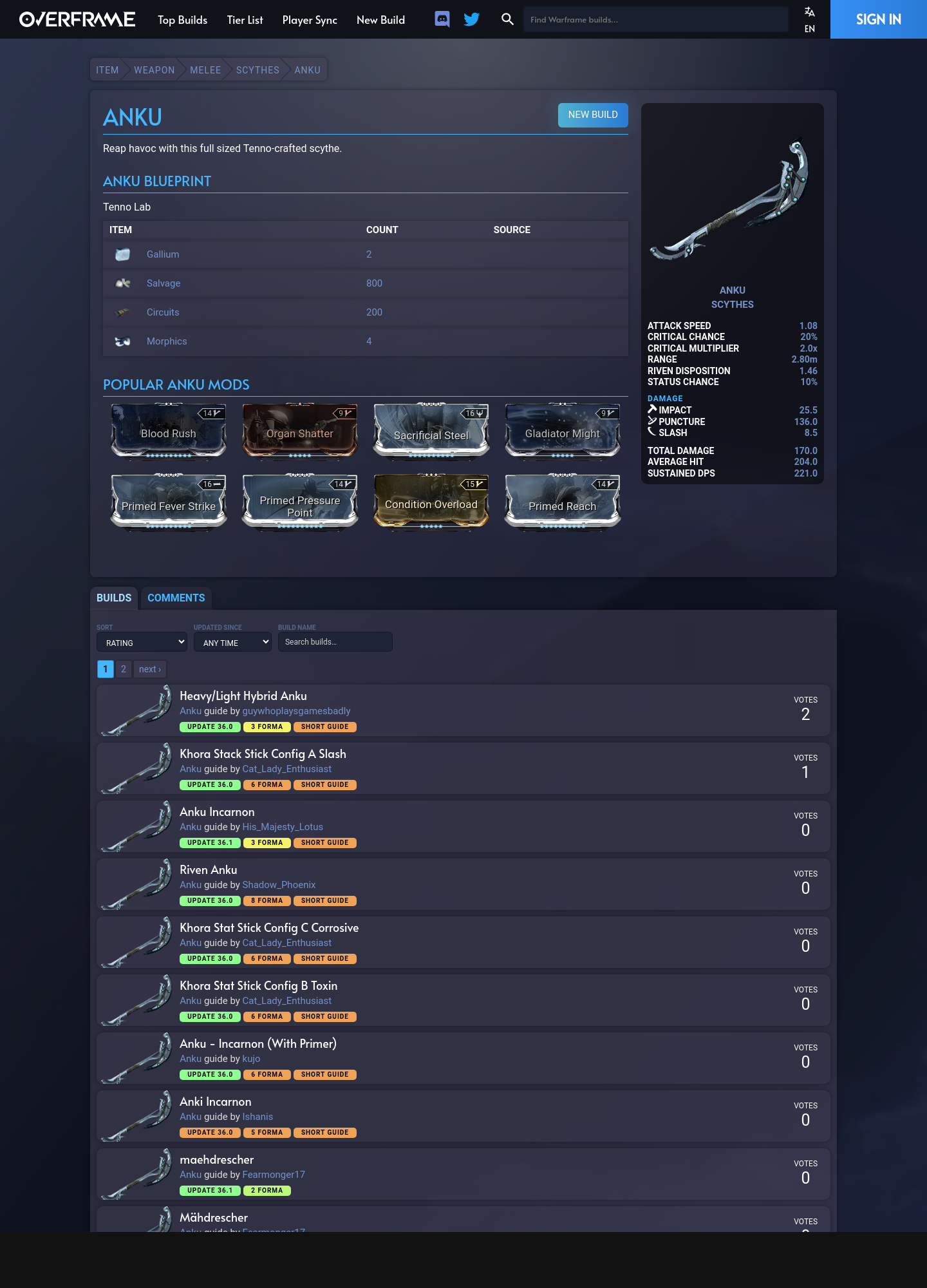Viewport: 927px width, 1288px height.
Task: Focus the Find Warframe builds search field
Action: (655, 19)
